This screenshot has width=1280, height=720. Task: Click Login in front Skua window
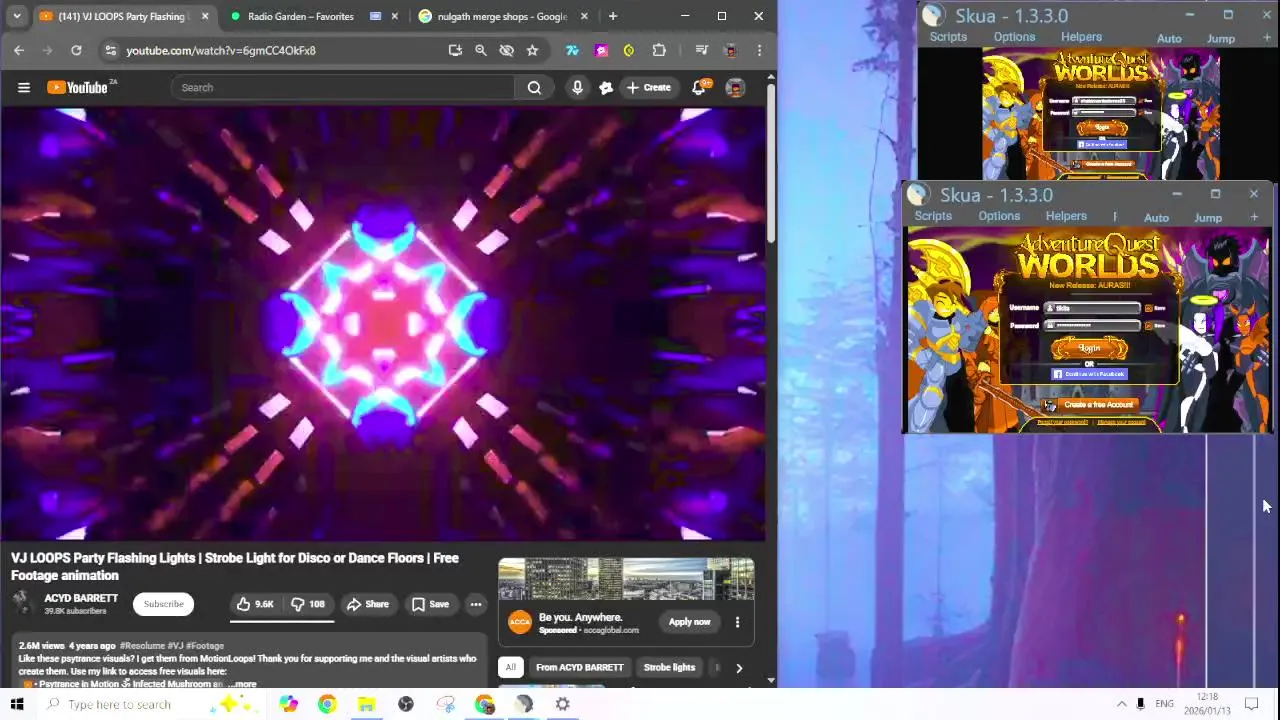[1089, 348]
